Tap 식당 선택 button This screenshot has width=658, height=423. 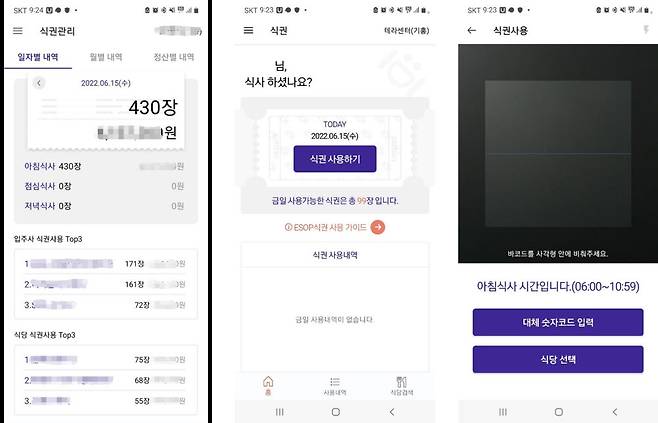pyautogui.click(x=558, y=359)
